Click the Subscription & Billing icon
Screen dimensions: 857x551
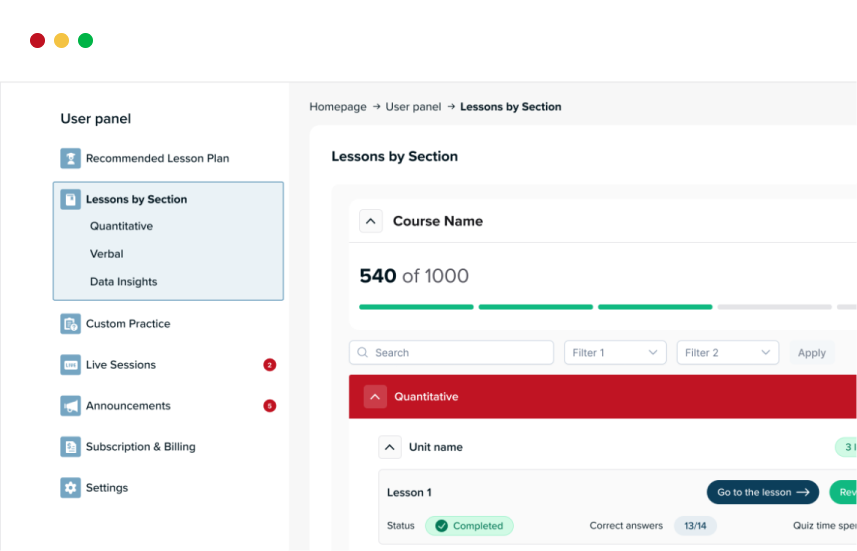(71, 447)
